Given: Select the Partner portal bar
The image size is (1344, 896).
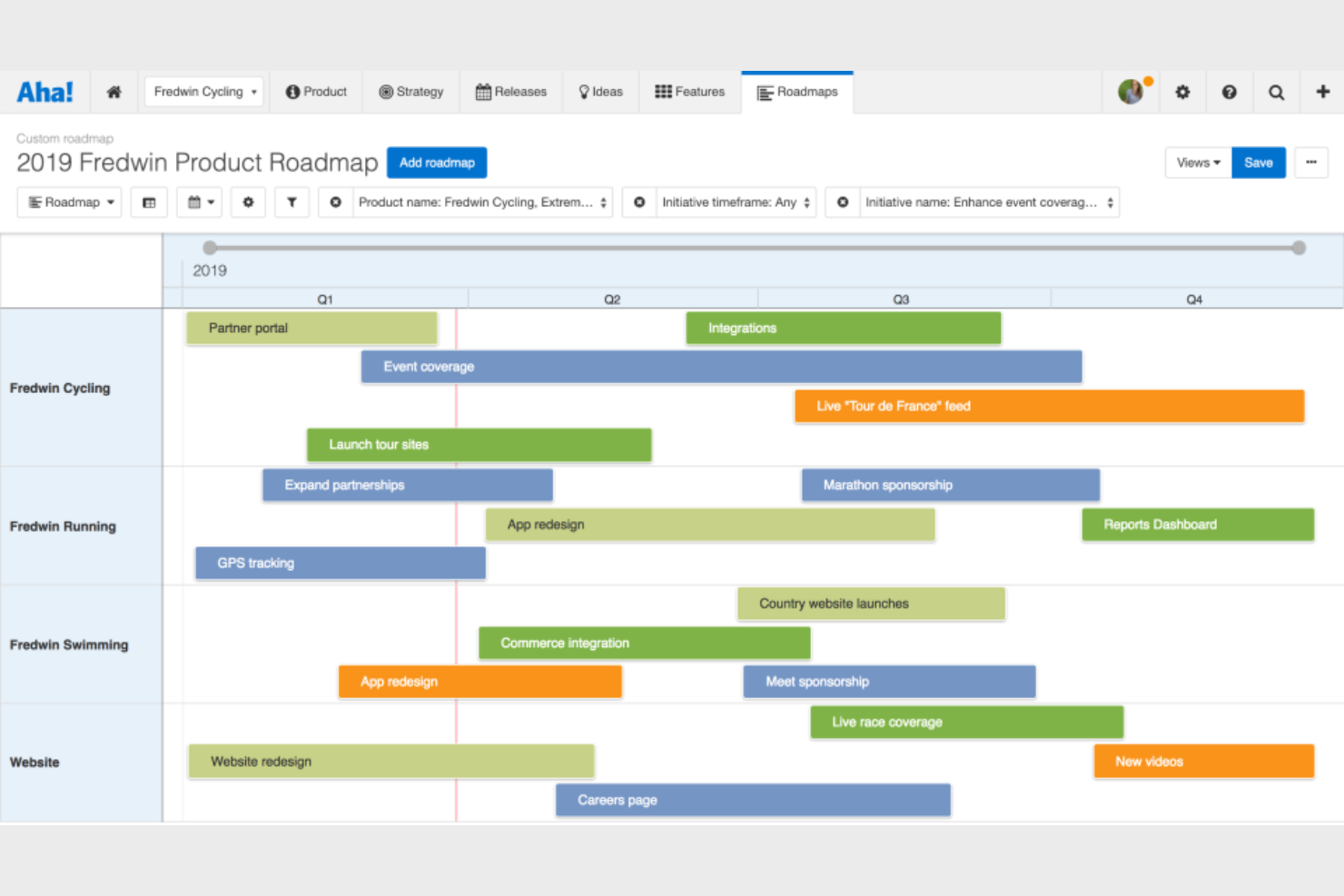Looking at the screenshot, I should click(311, 329).
